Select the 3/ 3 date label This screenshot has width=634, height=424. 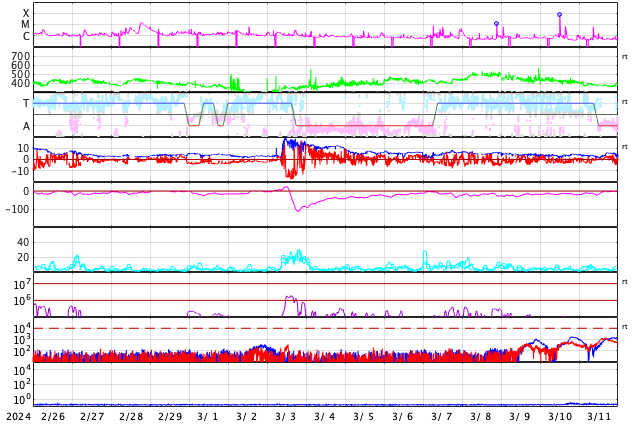(x=285, y=416)
